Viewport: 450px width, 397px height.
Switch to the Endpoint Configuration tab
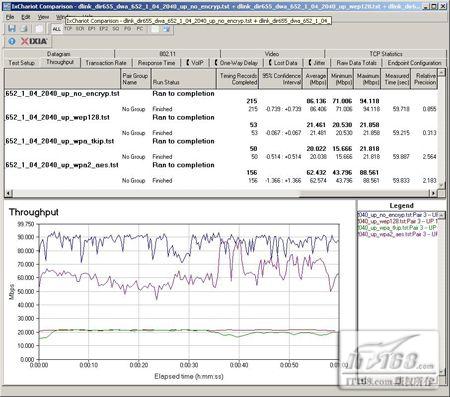414,63
